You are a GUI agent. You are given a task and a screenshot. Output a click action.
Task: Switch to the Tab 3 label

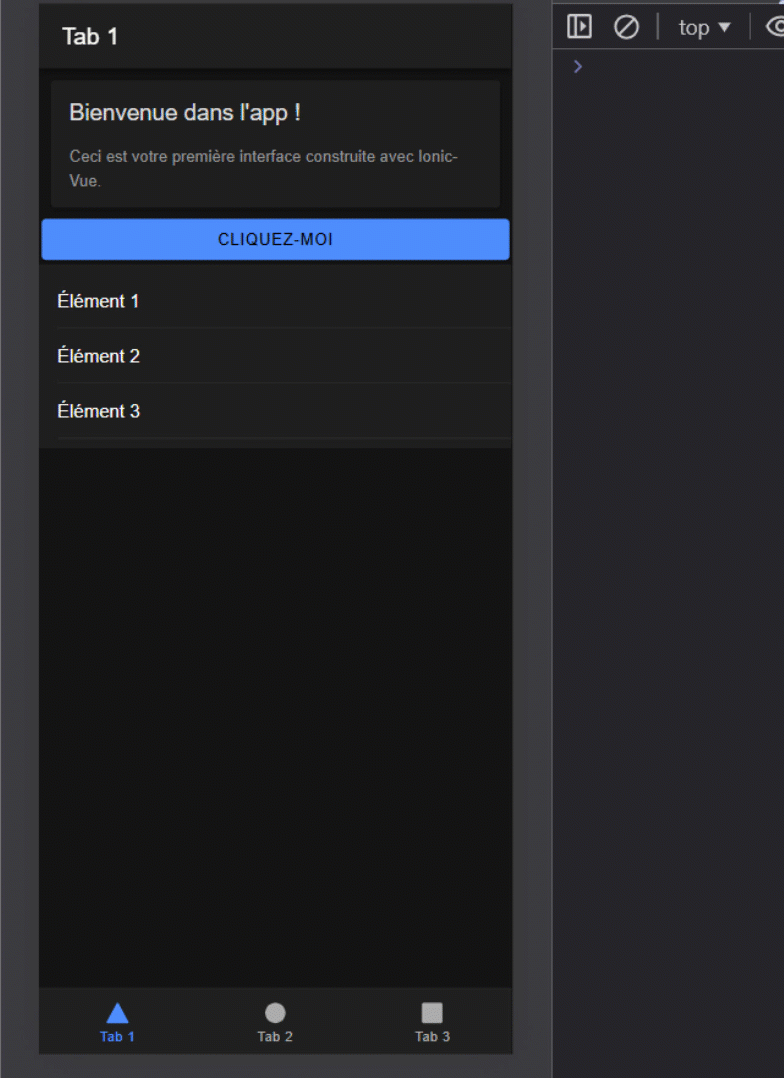pos(432,1037)
